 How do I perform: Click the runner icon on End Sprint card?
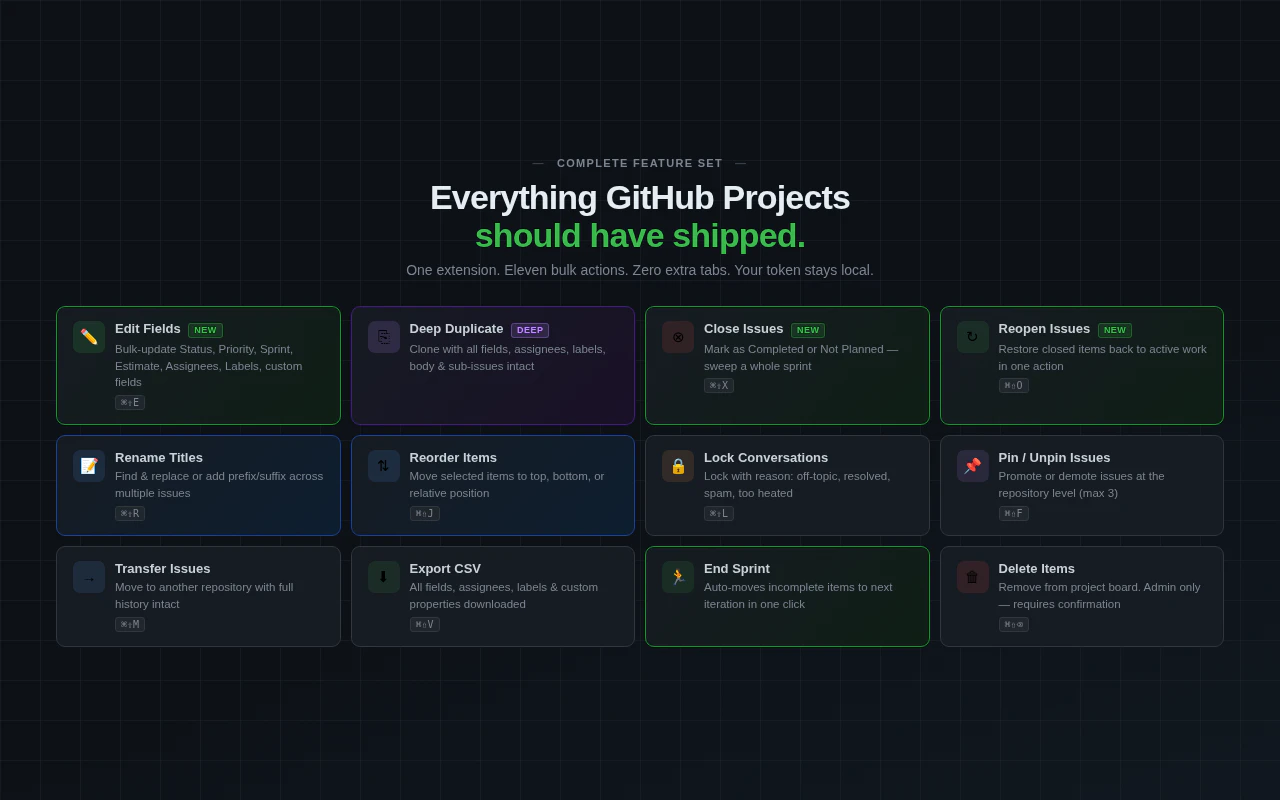[678, 577]
